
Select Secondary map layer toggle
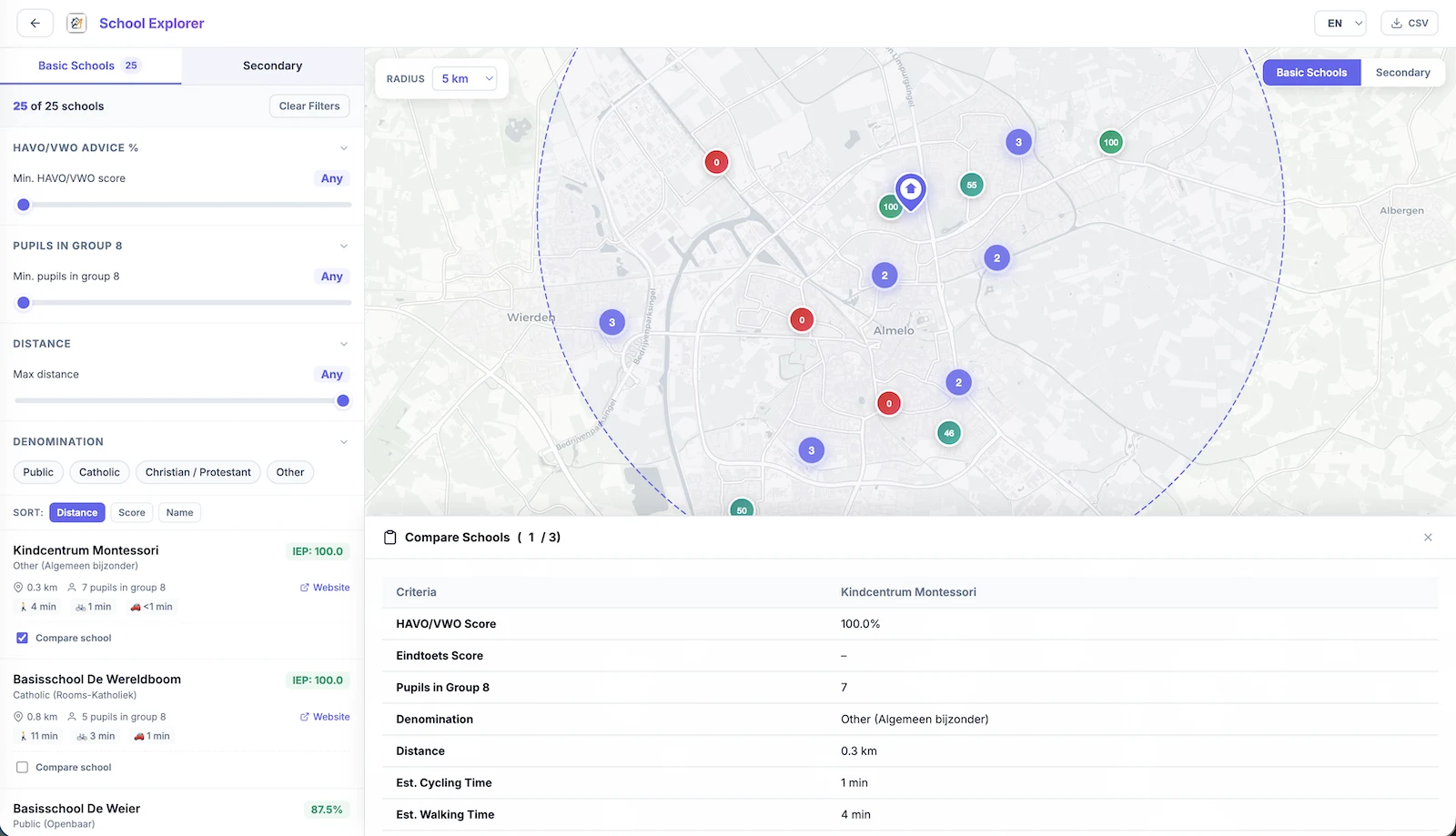tap(1402, 73)
